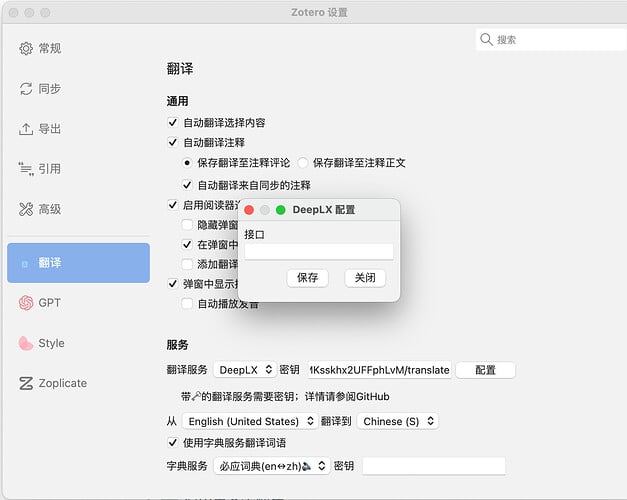Toggle the 弹窗中显示 checkbox
Image resolution: width=627 pixels, height=500 pixels.
(173, 284)
